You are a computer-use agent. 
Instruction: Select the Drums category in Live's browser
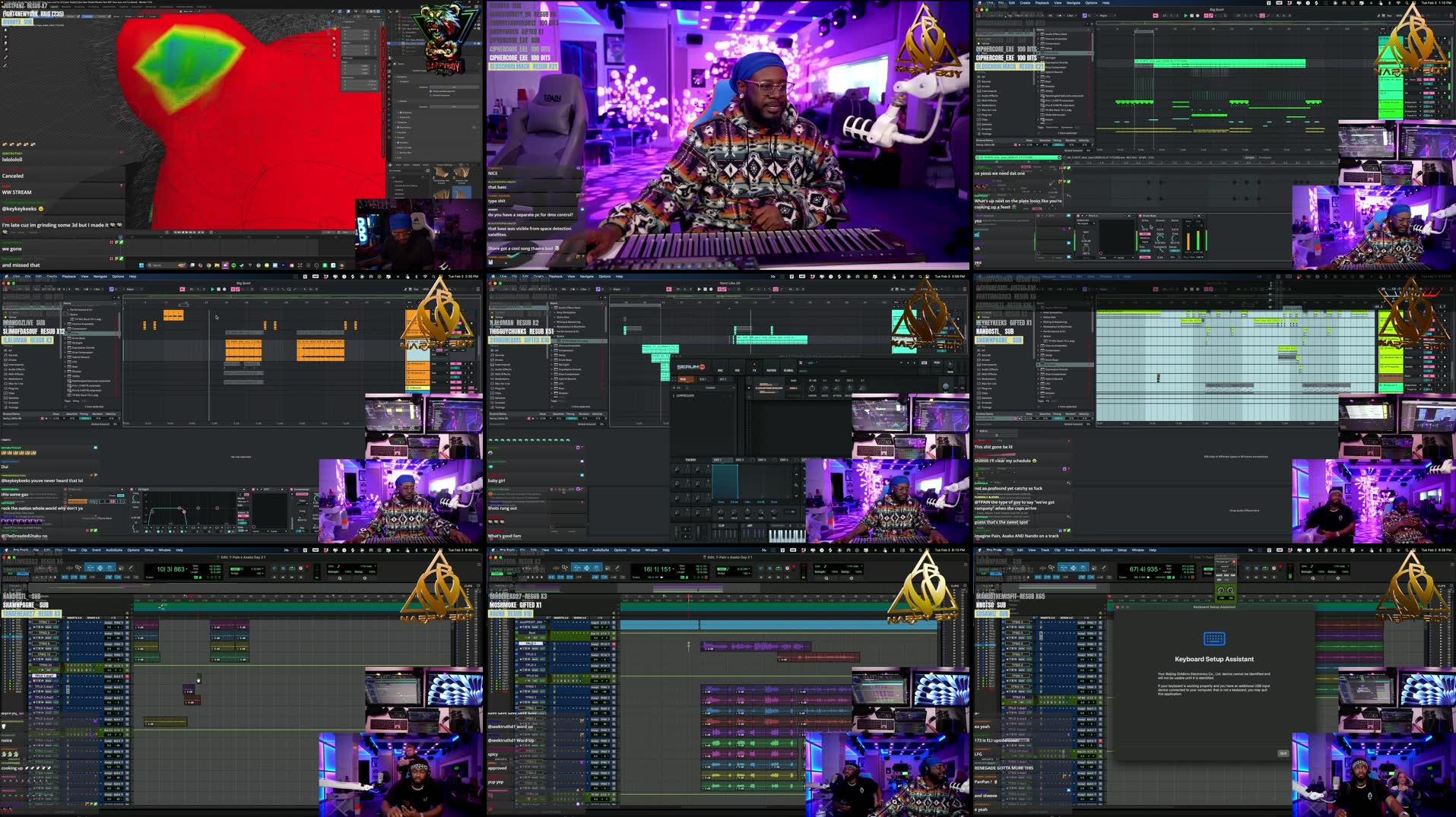[499, 360]
